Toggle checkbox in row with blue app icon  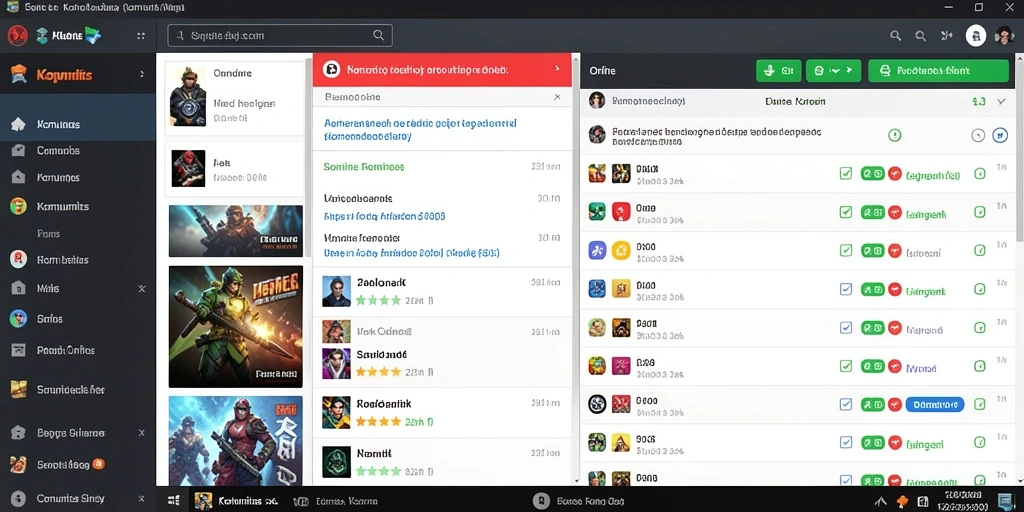pyautogui.click(x=846, y=289)
